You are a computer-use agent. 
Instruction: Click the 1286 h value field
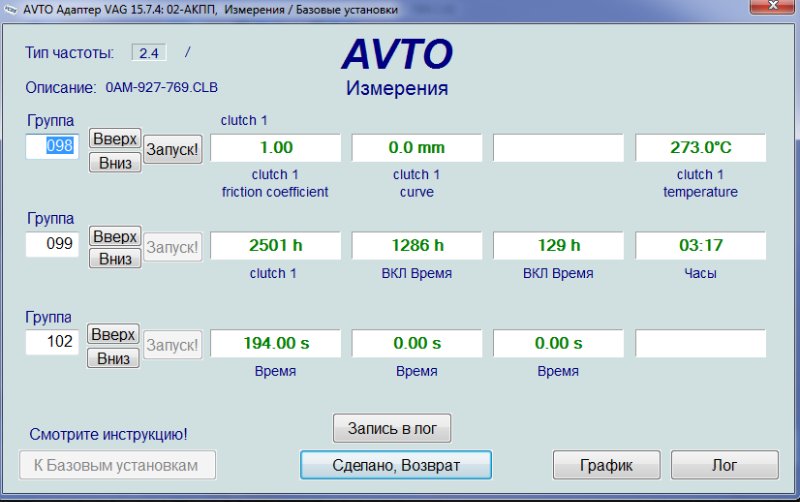pos(417,246)
